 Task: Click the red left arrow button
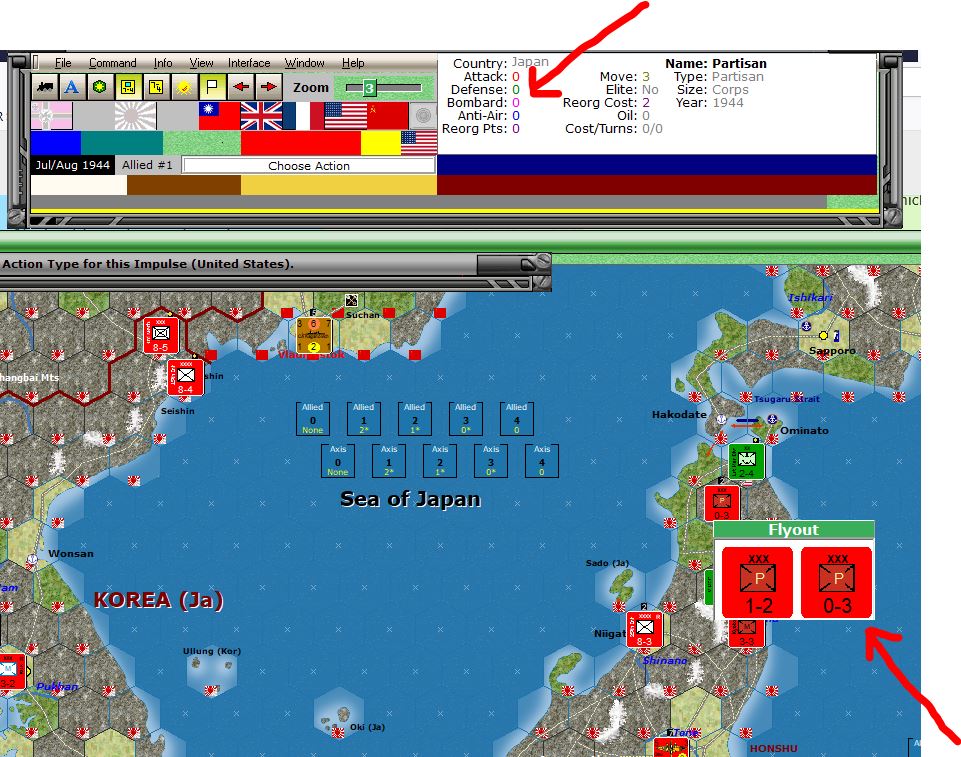(240, 87)
